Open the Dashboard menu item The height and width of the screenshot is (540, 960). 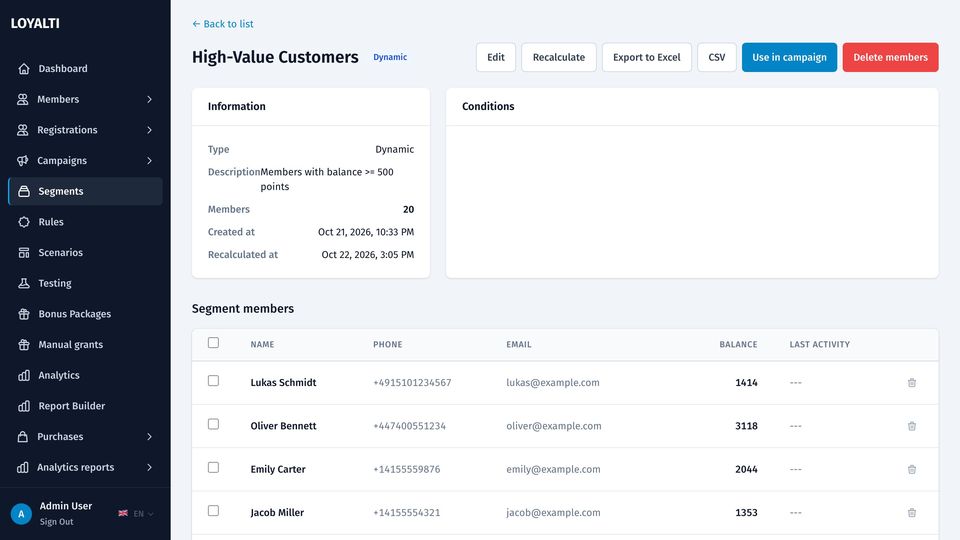[x=85, y=69]
